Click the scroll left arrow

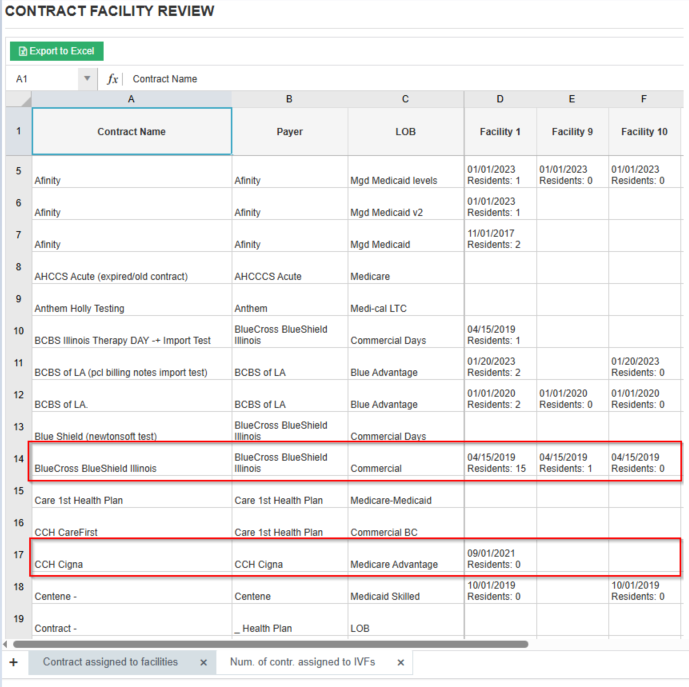(x=5, y=644)
